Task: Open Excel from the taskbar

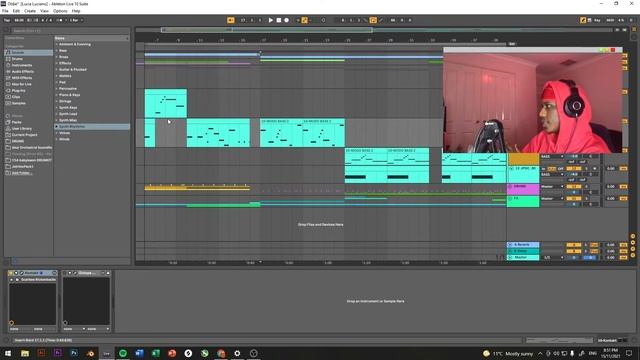Action: [156, 353]
